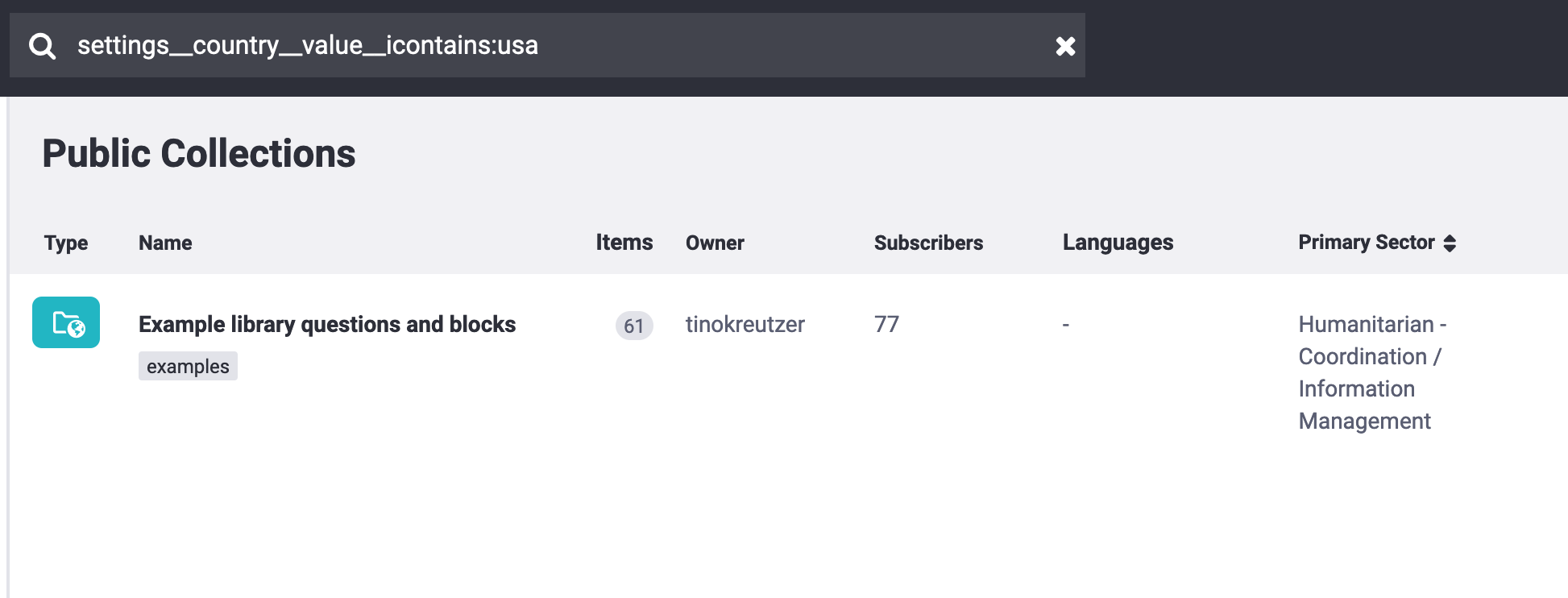1568x598 pixels.
Task: Click the Type column header
Action: pyautogui.click(x=66, y=243)
